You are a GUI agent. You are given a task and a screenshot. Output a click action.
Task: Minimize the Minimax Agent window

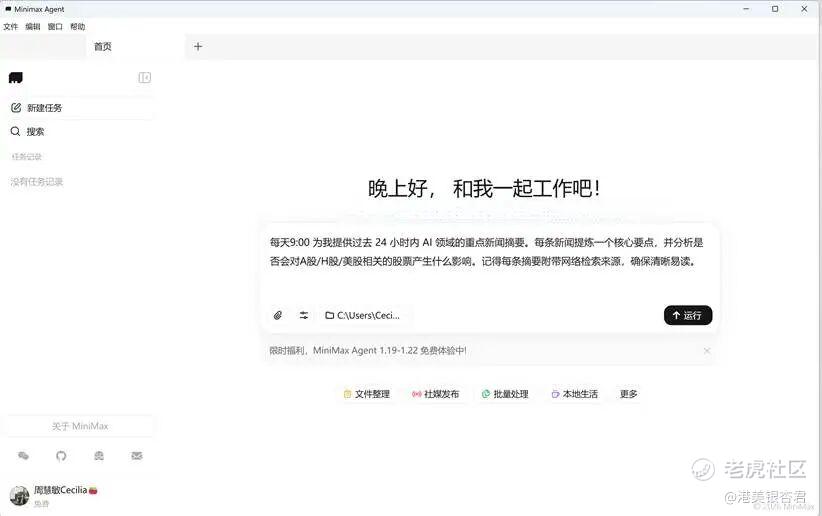click(746, 9)
